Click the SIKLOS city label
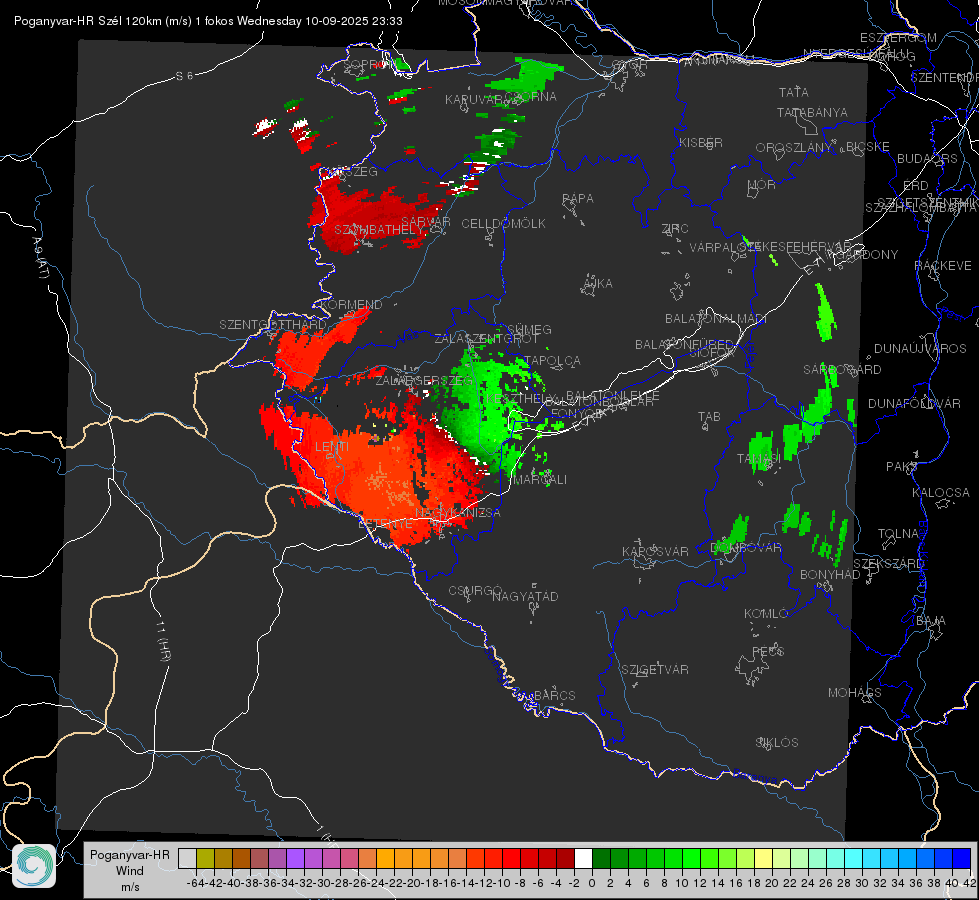Image resolution: width=979 pixels, height=900 pixels. [777, 743]
